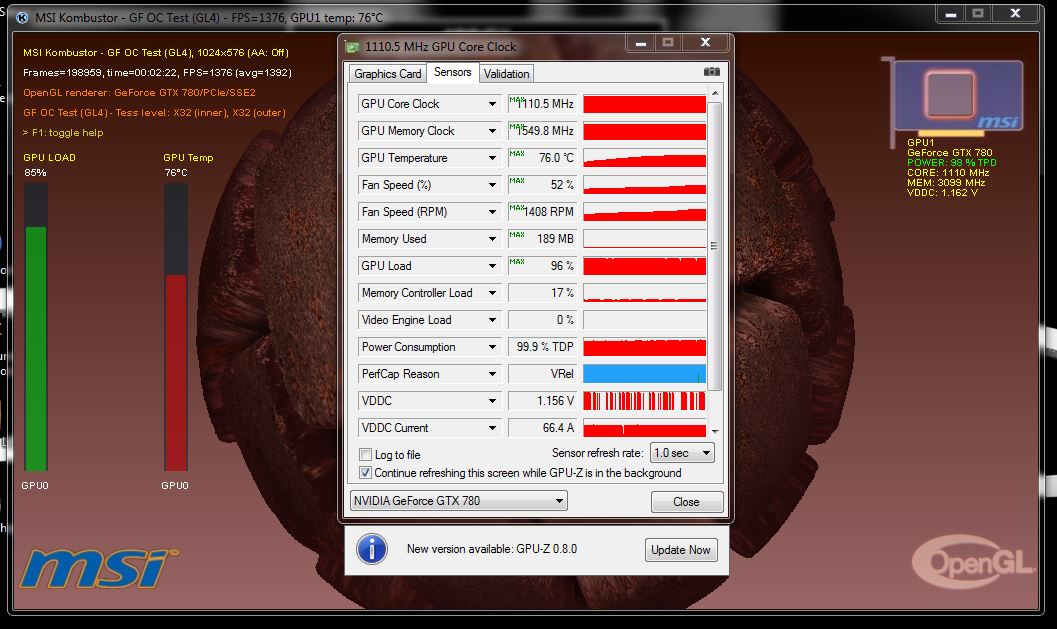Screen dimensions: 1057x629
Task: Click the VDDC voltage graph
Action: point(644,400)
